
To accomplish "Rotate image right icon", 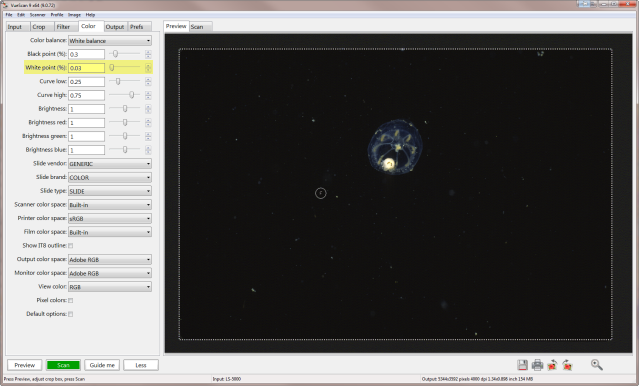I will point(567,365).
